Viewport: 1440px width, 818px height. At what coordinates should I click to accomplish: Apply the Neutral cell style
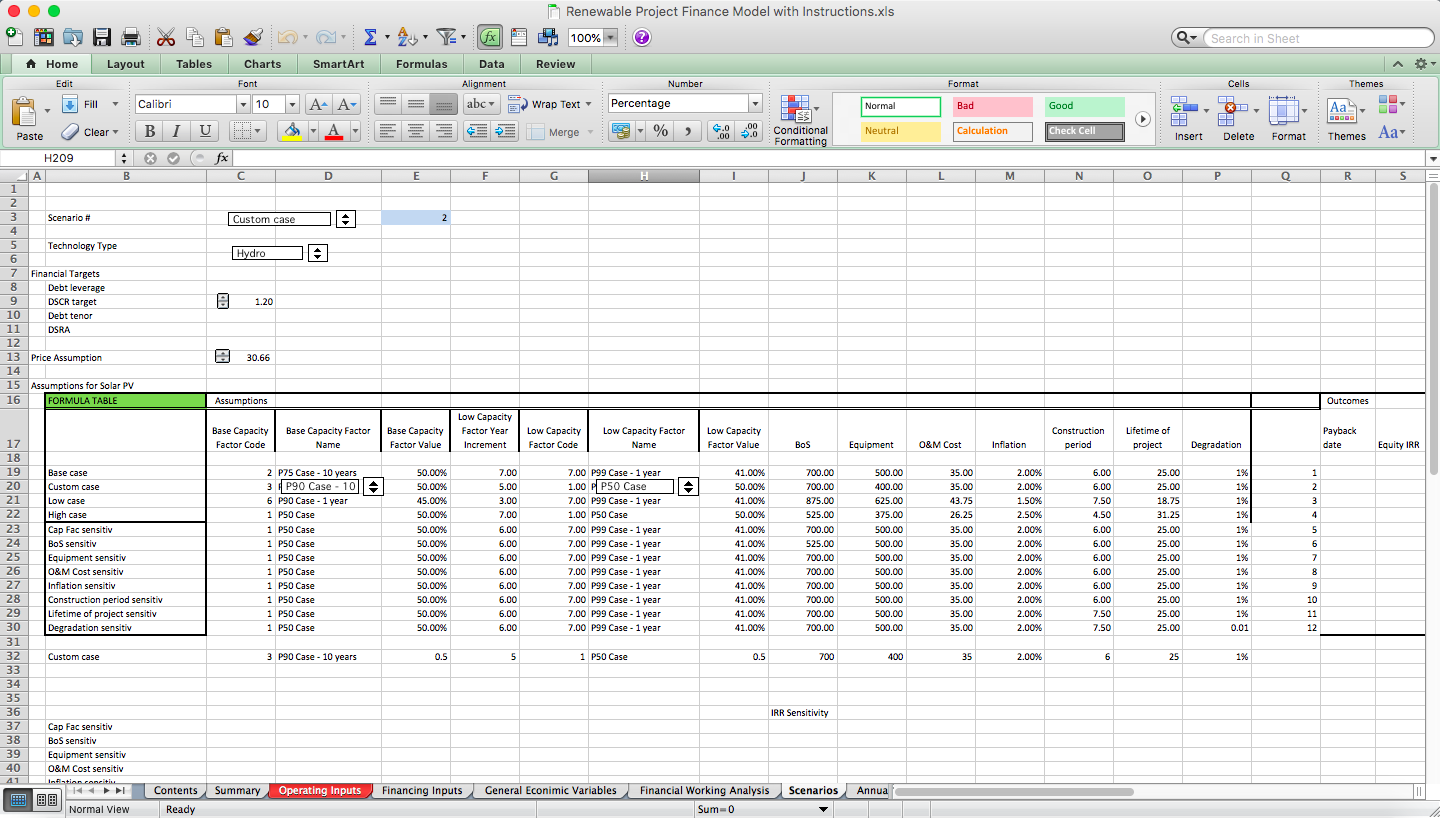tap(901, 131)
